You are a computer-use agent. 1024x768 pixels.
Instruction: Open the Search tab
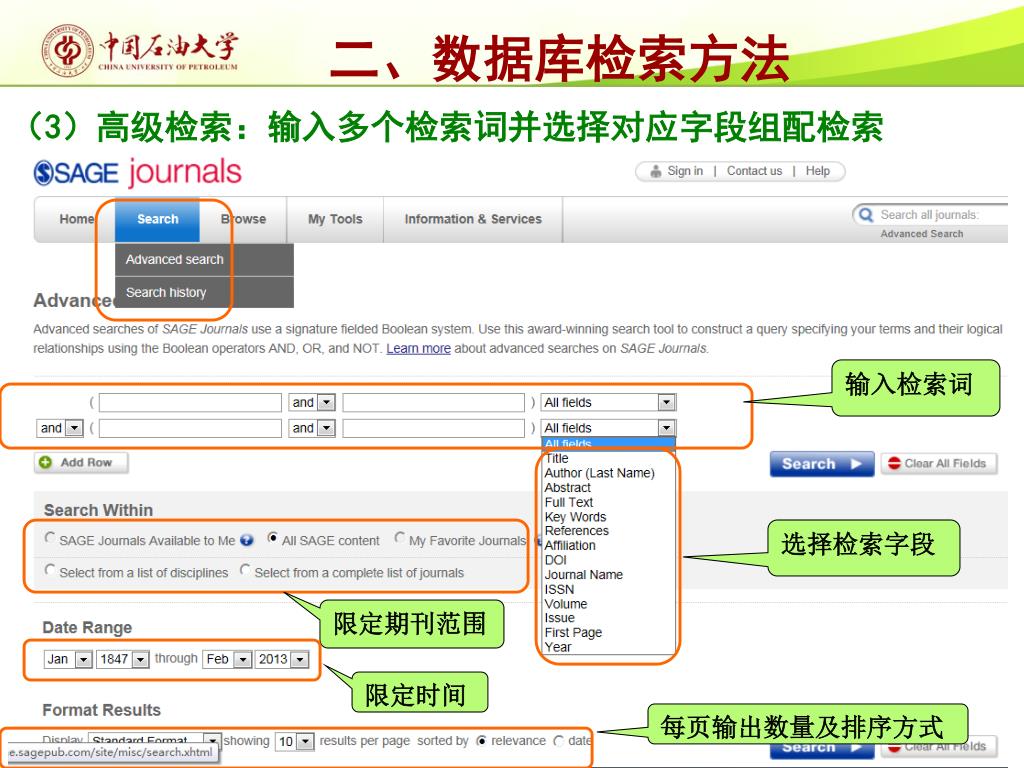[157, 219]
